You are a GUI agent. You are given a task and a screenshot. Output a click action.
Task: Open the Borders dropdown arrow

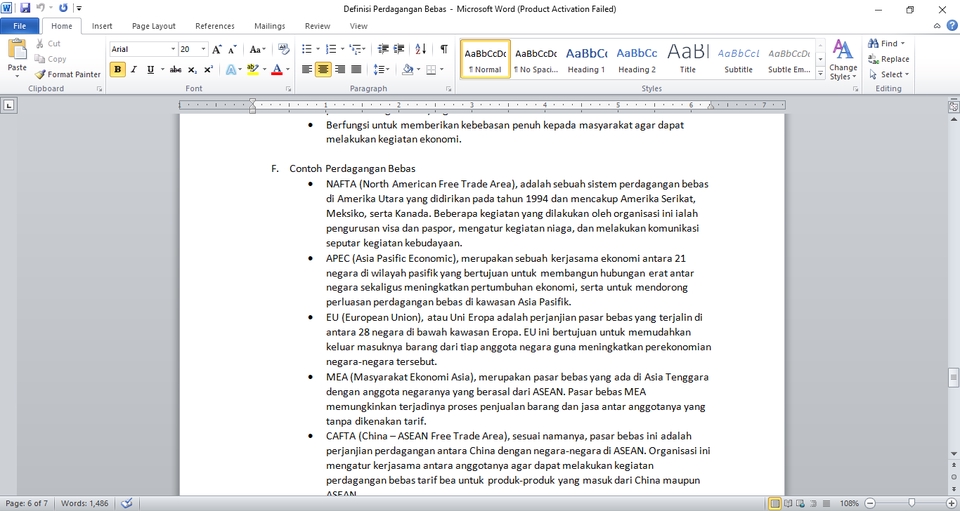click(442, 69)
